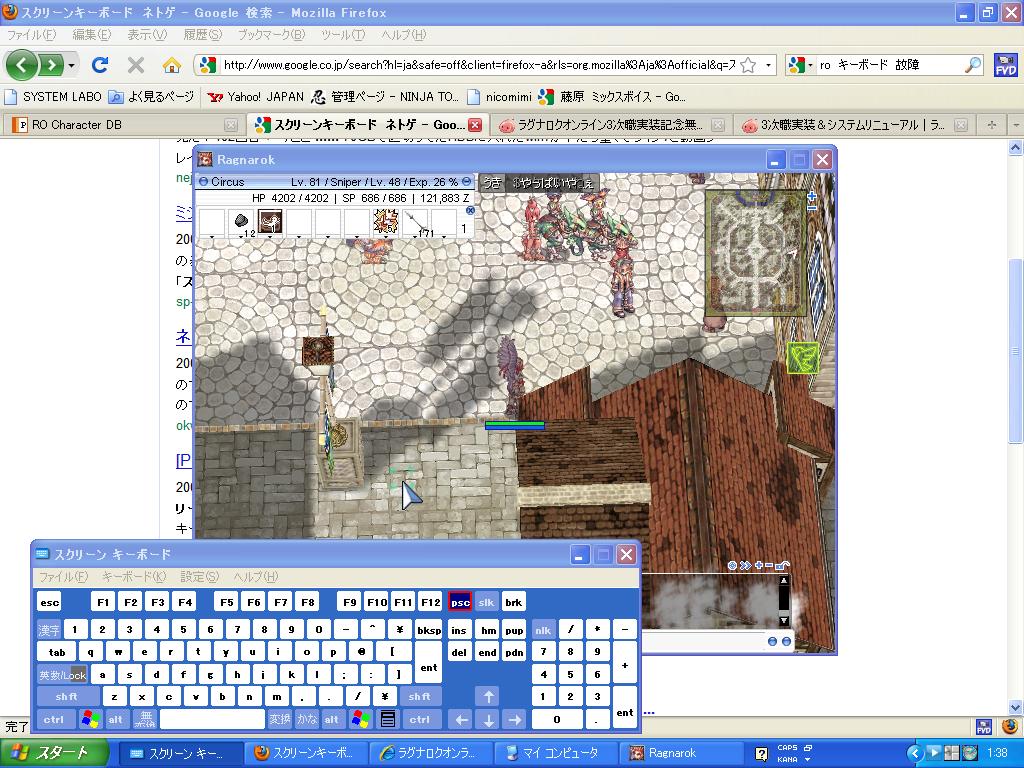Click the search magnifier icon in Firefox

(x=973, y=65)
